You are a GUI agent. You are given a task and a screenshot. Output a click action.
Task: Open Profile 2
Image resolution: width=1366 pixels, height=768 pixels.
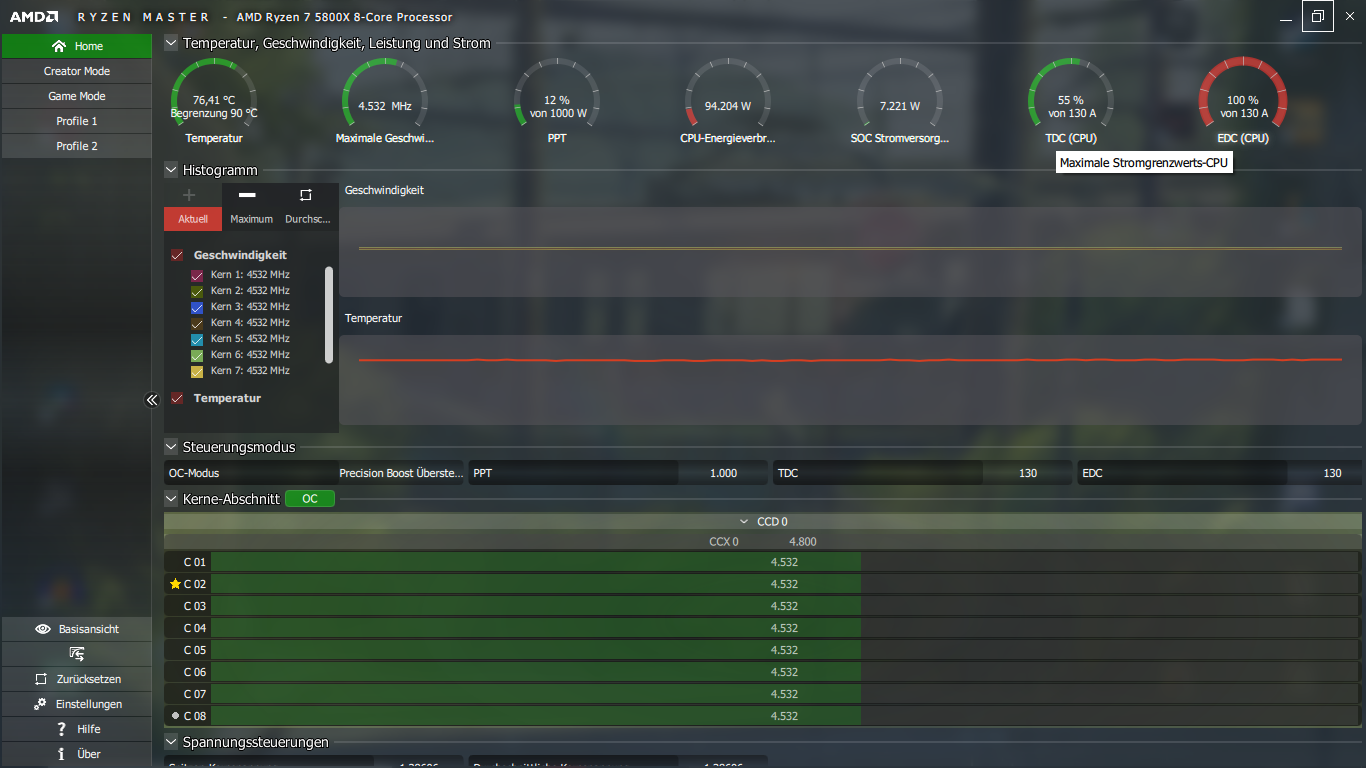pos(76,146)
